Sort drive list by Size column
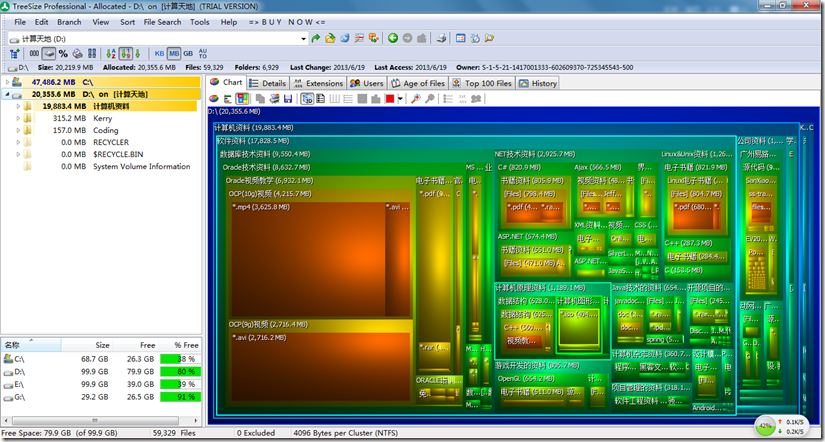 (x=87, y=345)
